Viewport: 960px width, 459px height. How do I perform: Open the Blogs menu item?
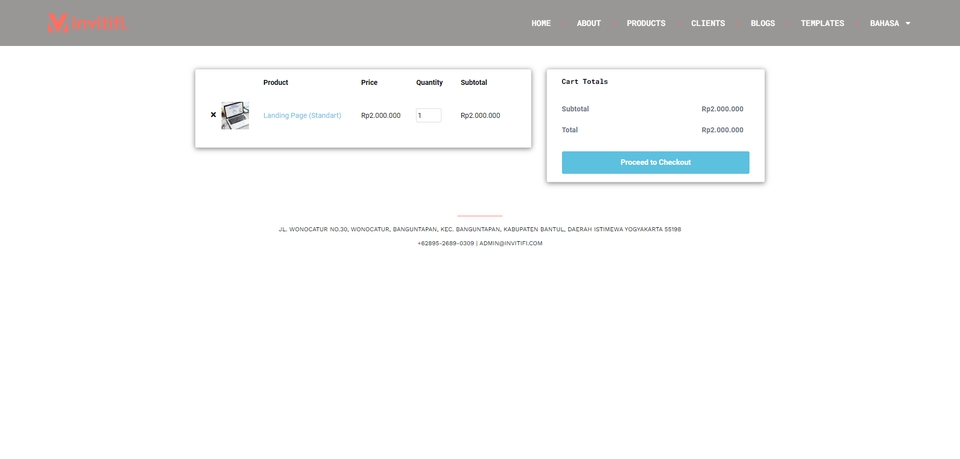(763, 23)
